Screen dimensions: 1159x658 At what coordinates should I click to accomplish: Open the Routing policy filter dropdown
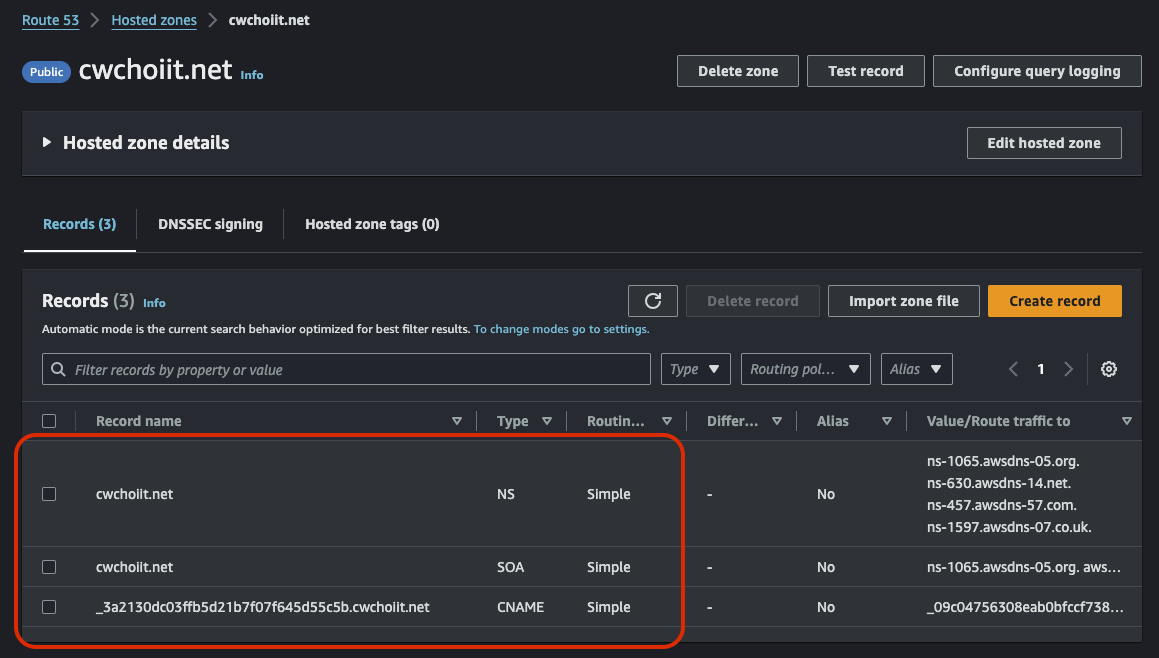(806, 369)
